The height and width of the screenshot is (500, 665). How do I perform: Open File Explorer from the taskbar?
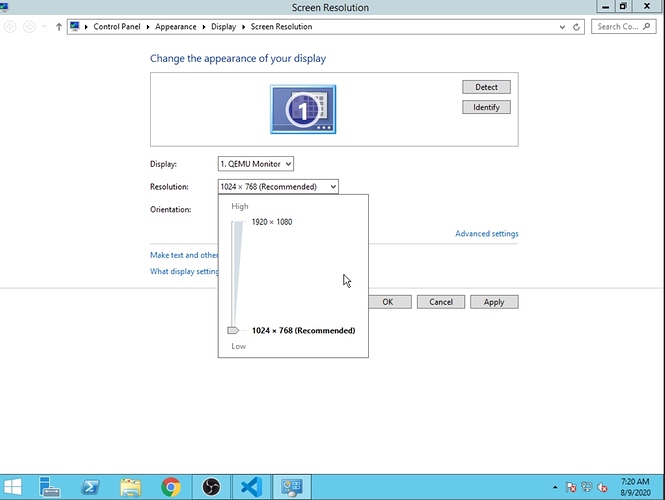(130, 486)
